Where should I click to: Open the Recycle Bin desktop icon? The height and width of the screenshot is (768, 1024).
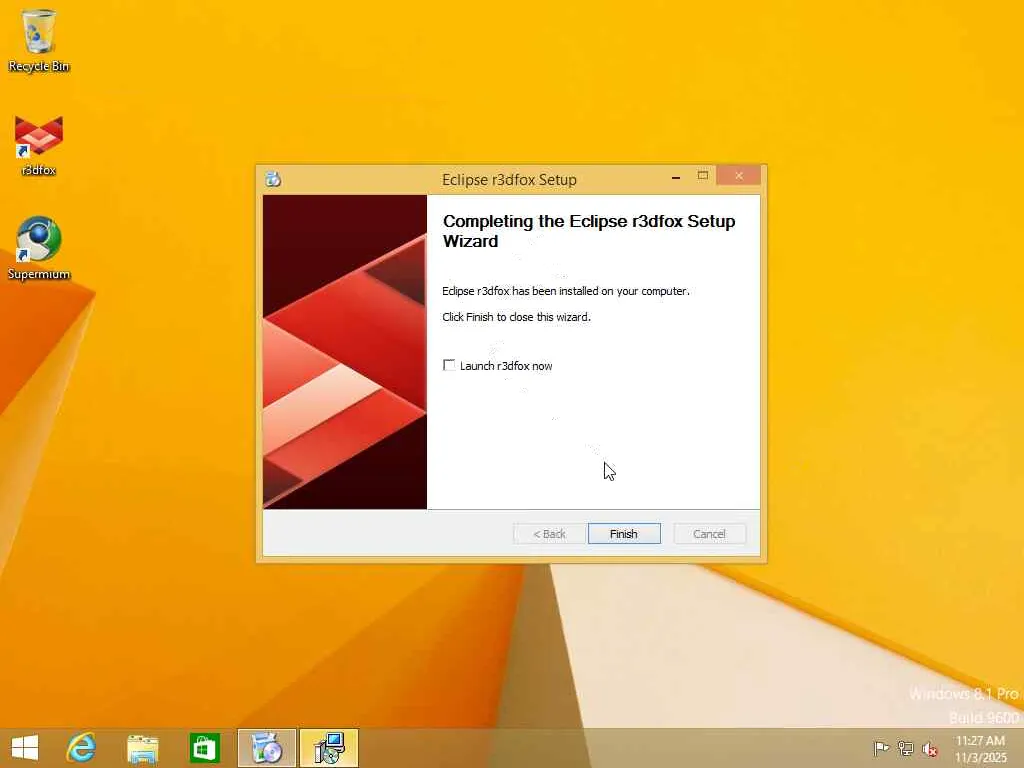coord(39,40)
